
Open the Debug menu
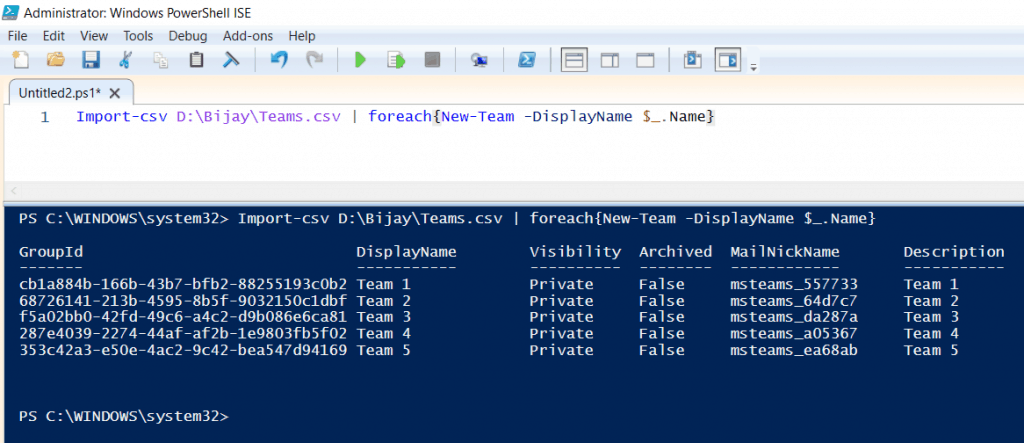point(187,36)
